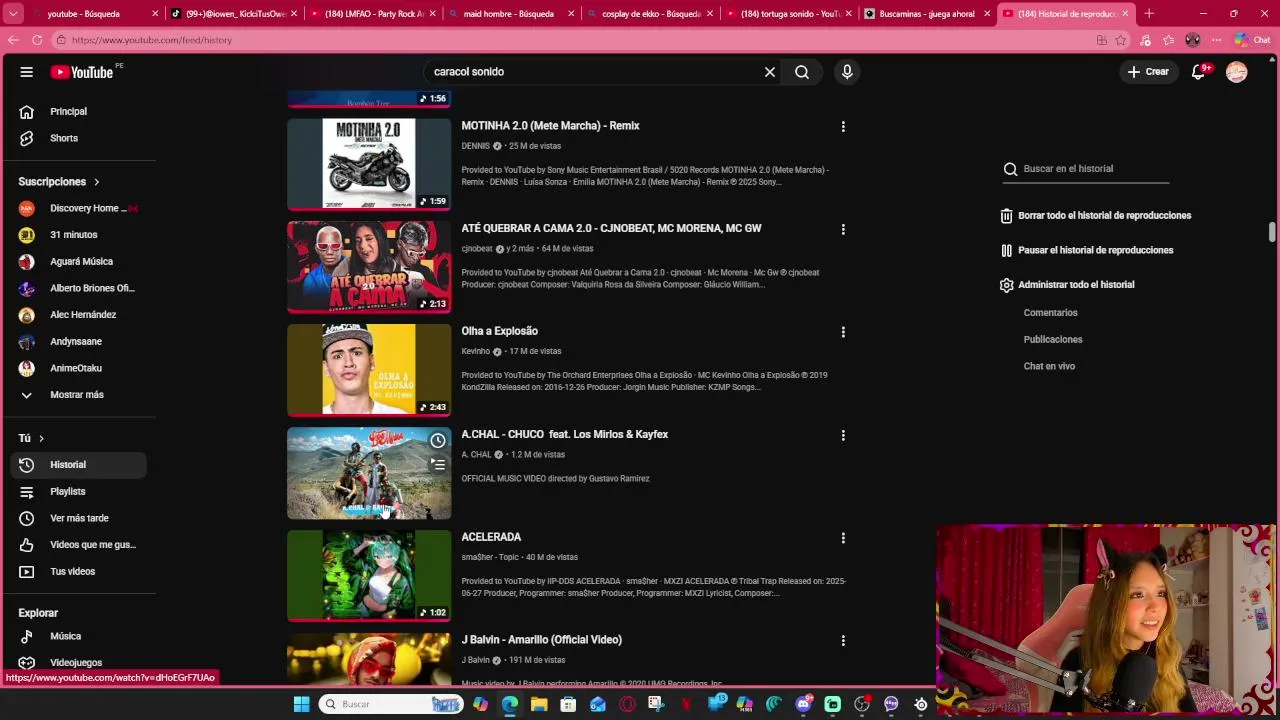
Task: Open options for J Balvin Amarillo video
Action: (x=843, y=640)
